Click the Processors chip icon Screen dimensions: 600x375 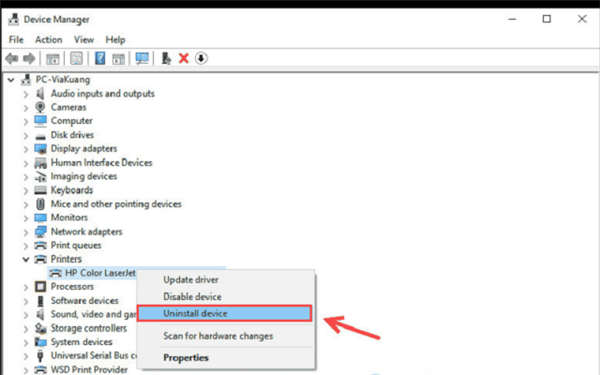(40, 287)
